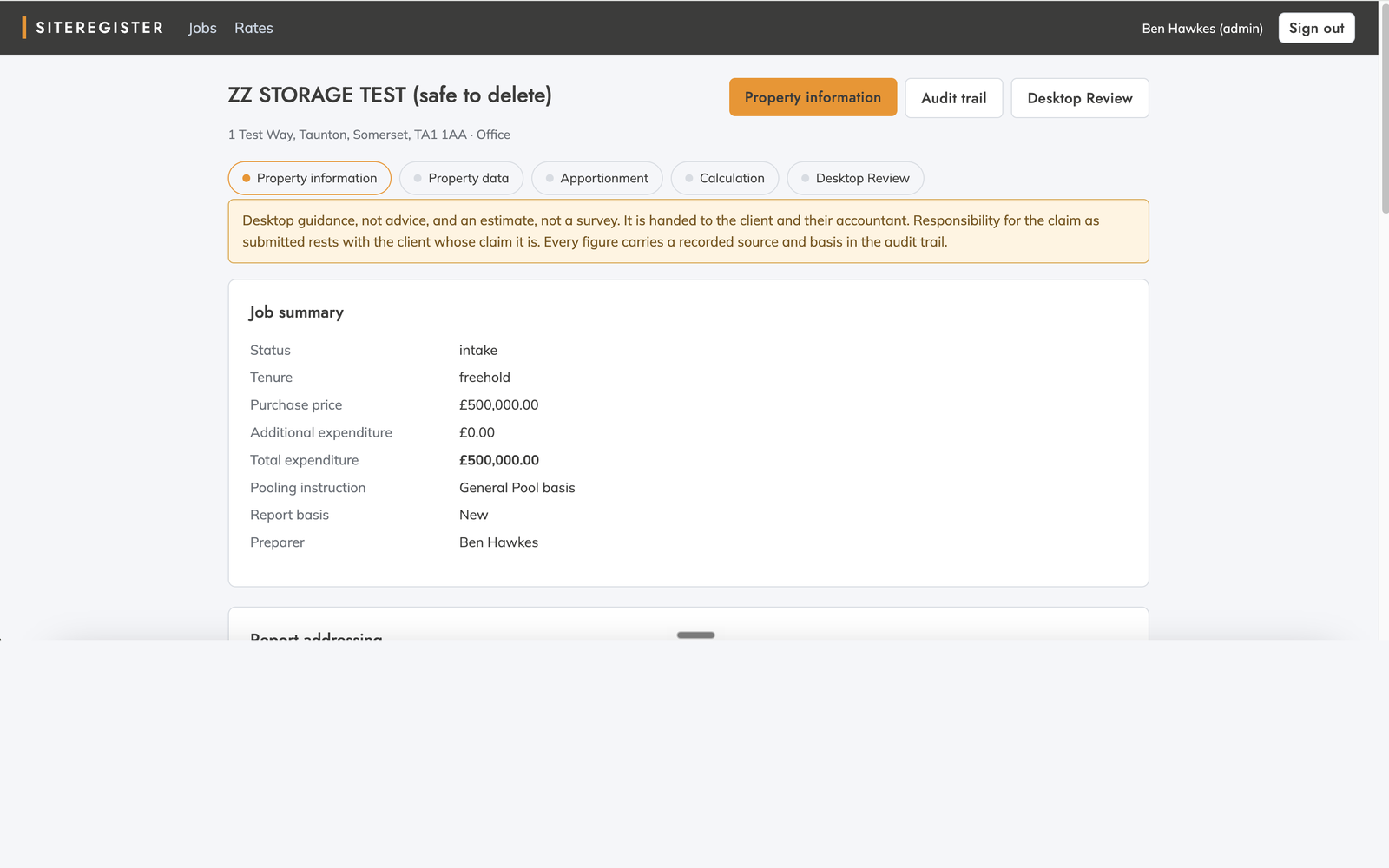Click the Pooling instruction label
The height and width of the screenshot is (868, 1389).
click(308, 488)
